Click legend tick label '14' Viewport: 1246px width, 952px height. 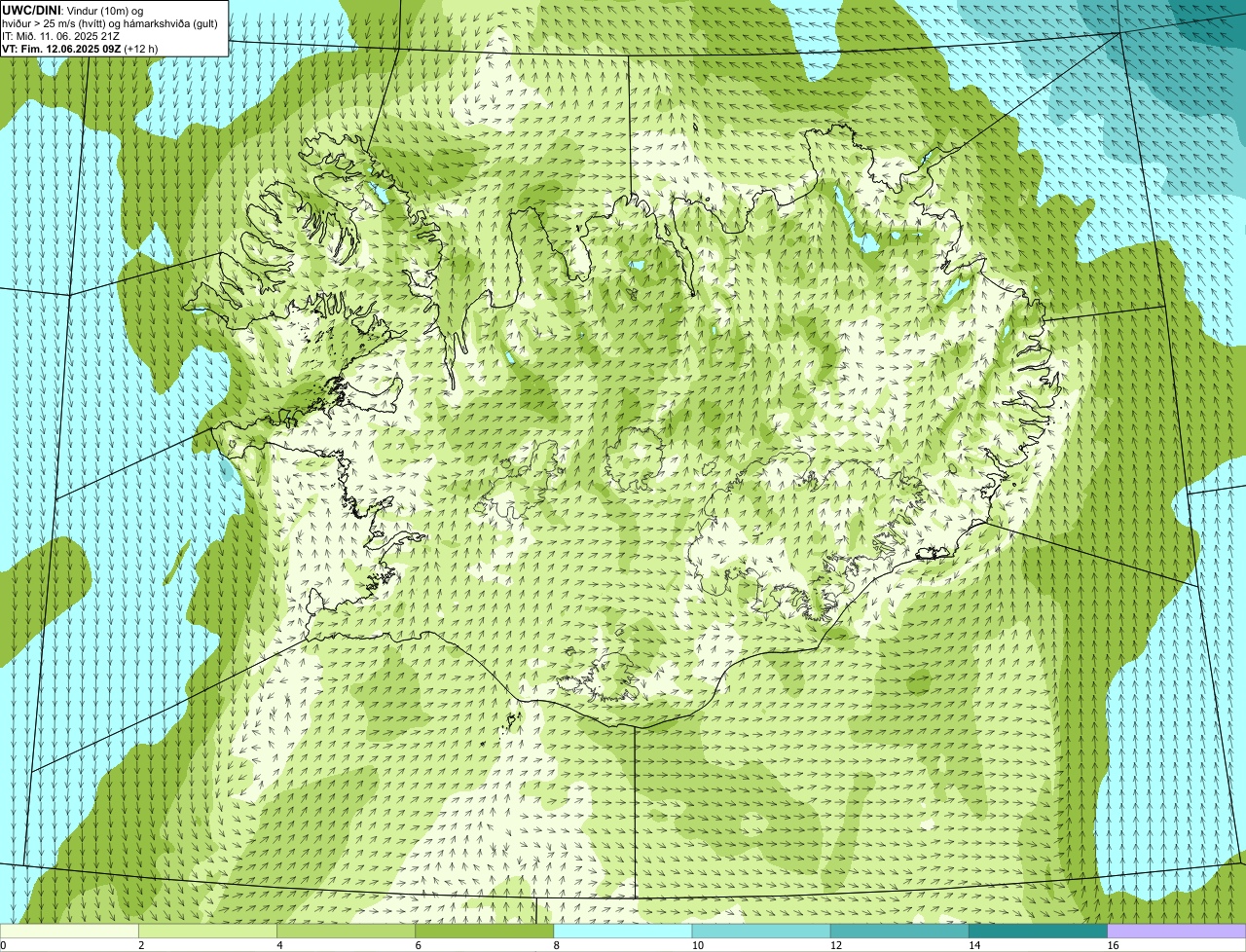pyautogui.click(x=974, y=945)
